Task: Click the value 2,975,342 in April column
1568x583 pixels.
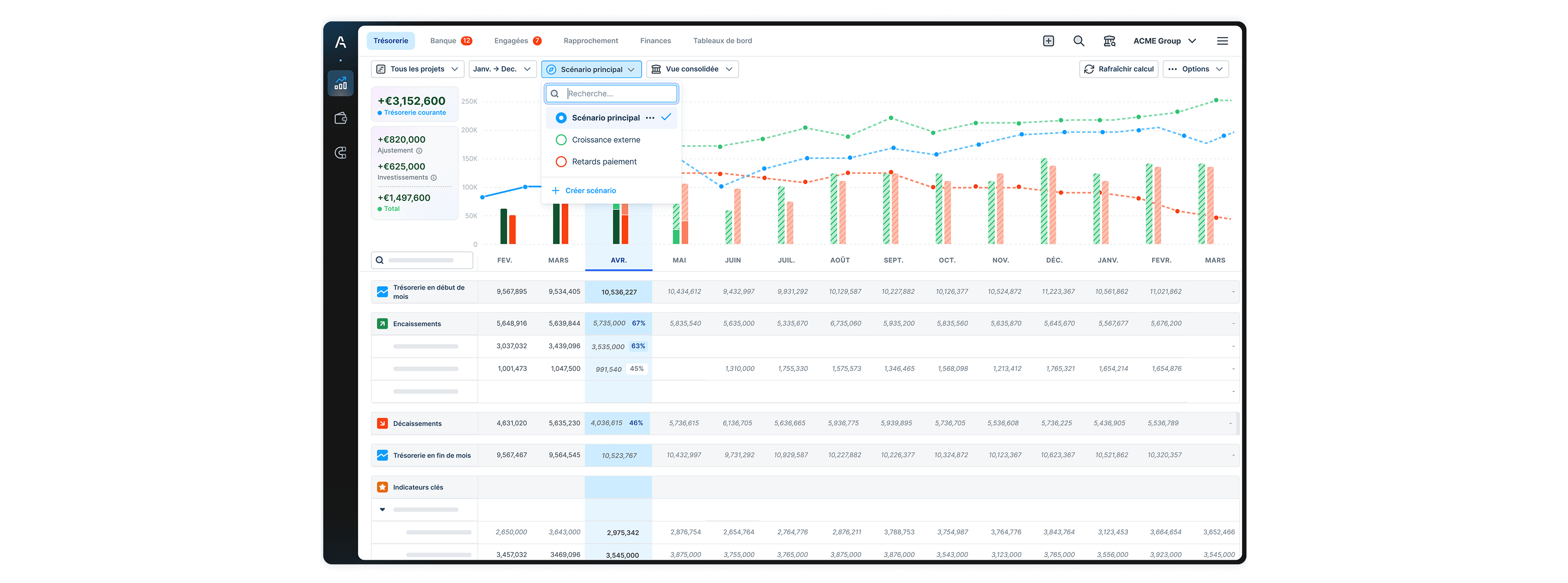Action: click(623, 533)
